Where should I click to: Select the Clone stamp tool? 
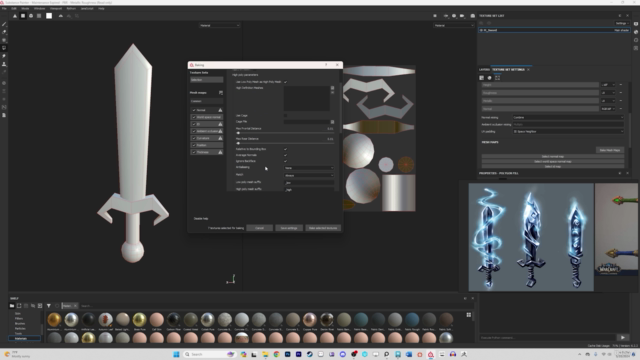point(4,64)
